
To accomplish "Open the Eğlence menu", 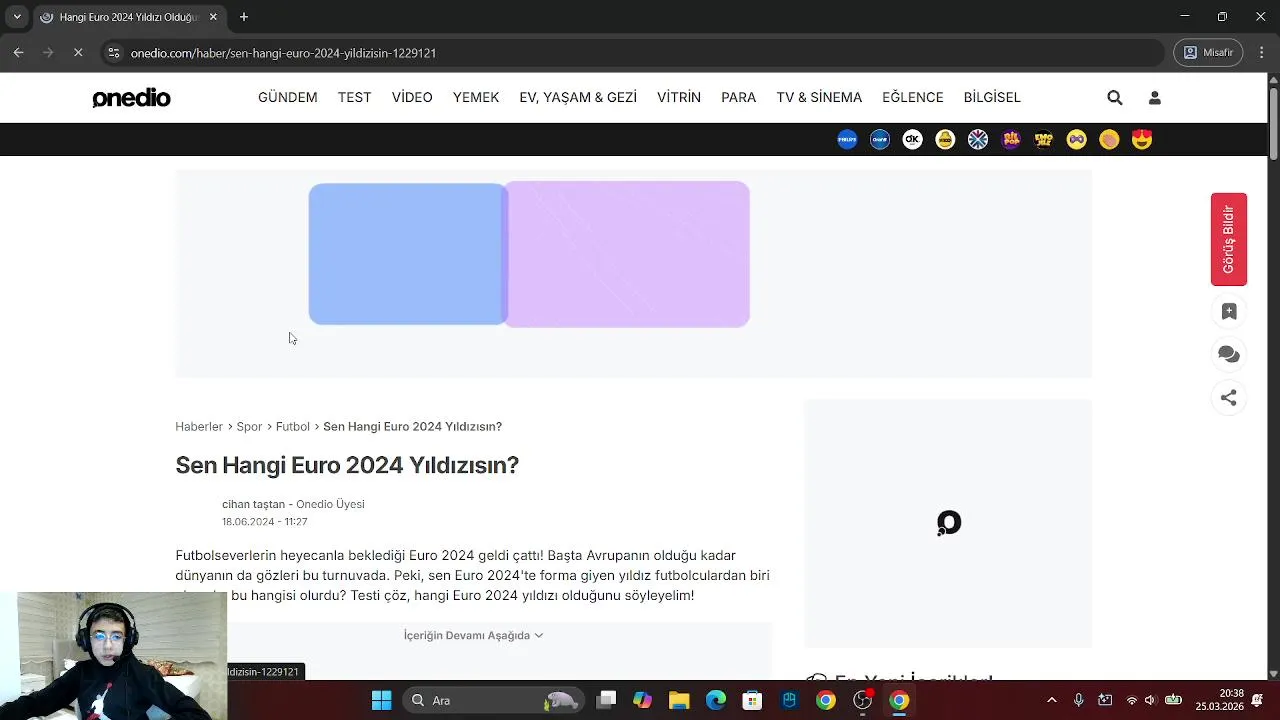I will [x=913, y=97].
